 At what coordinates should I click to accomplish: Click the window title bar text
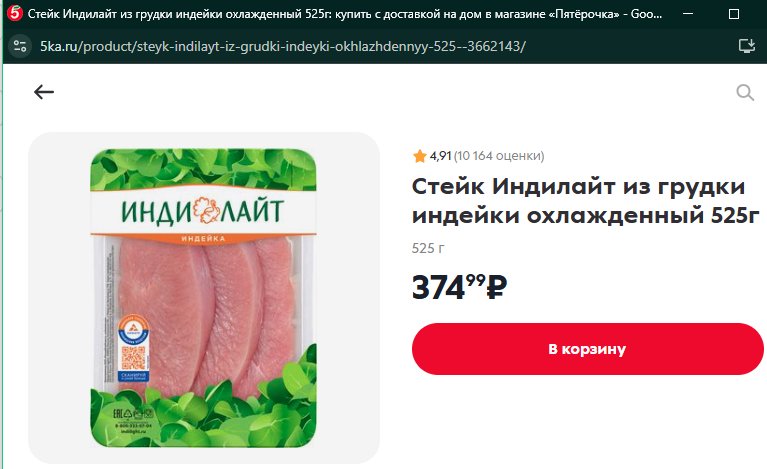345,14
